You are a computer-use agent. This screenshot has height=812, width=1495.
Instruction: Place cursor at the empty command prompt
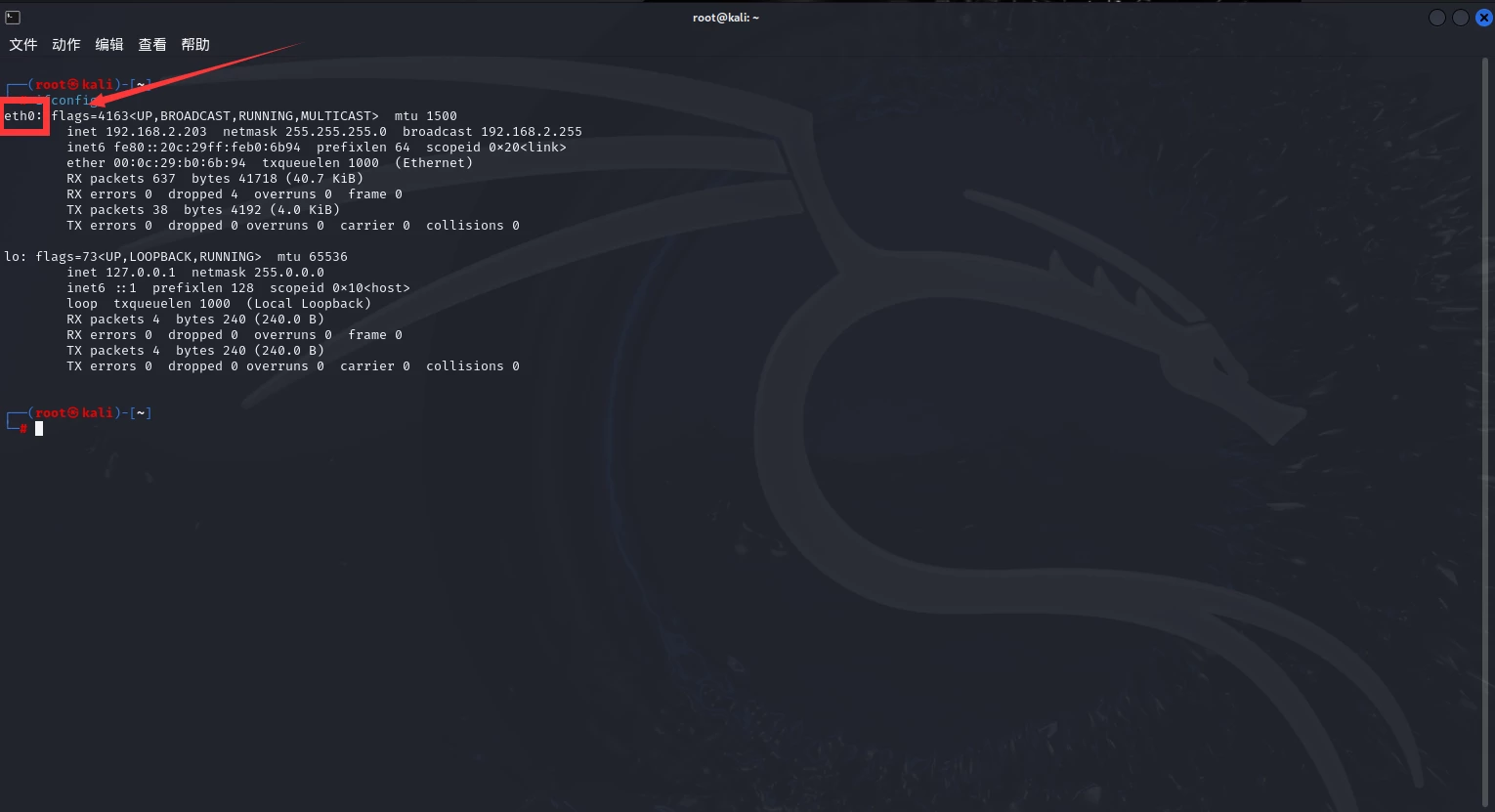39,429
